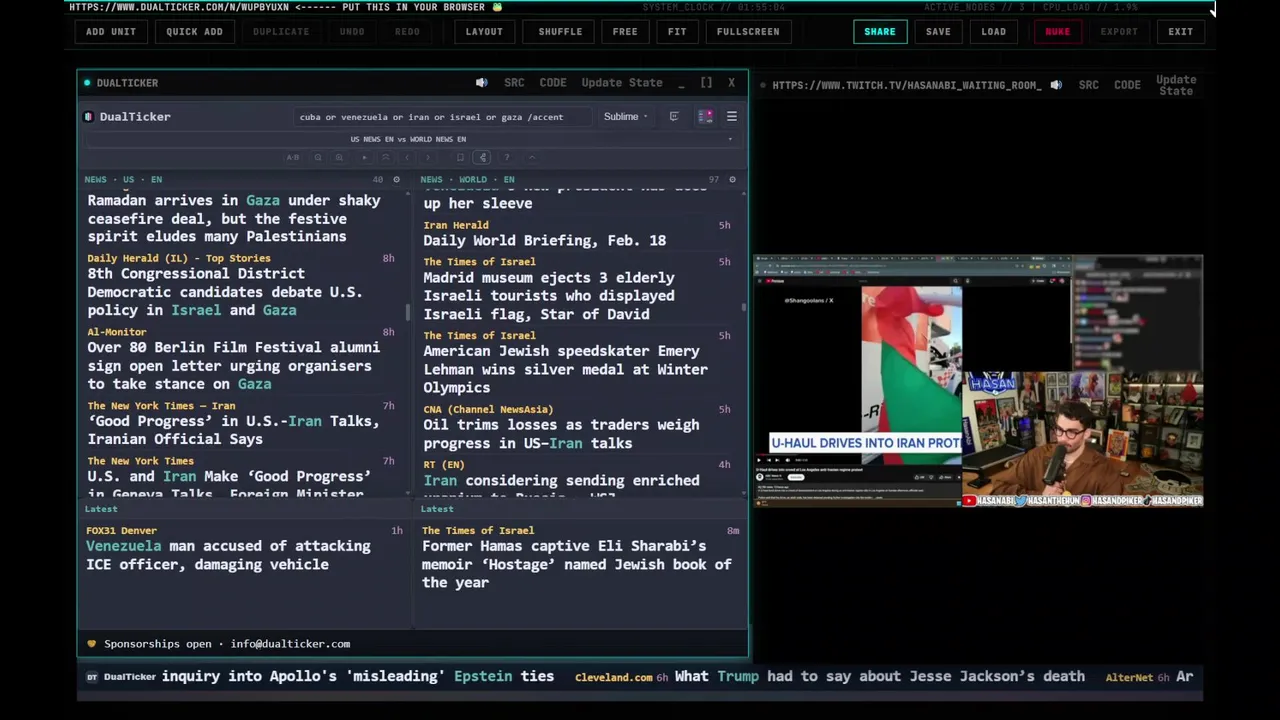1280x720 pixels.
Task: Click the LOAD button
Action: coord(994,32)
